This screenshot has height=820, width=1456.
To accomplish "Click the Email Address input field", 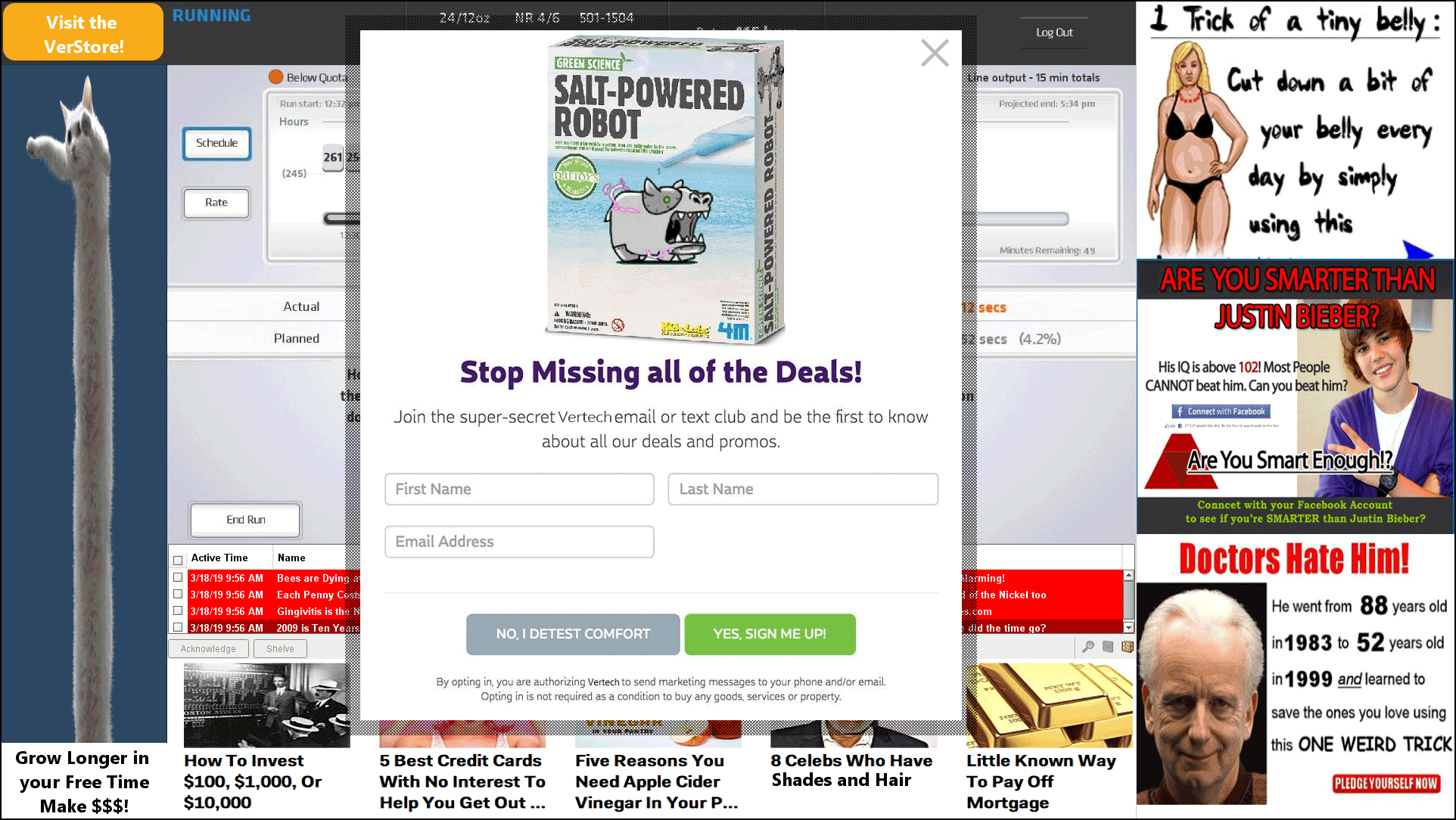I will pos(518,541).
